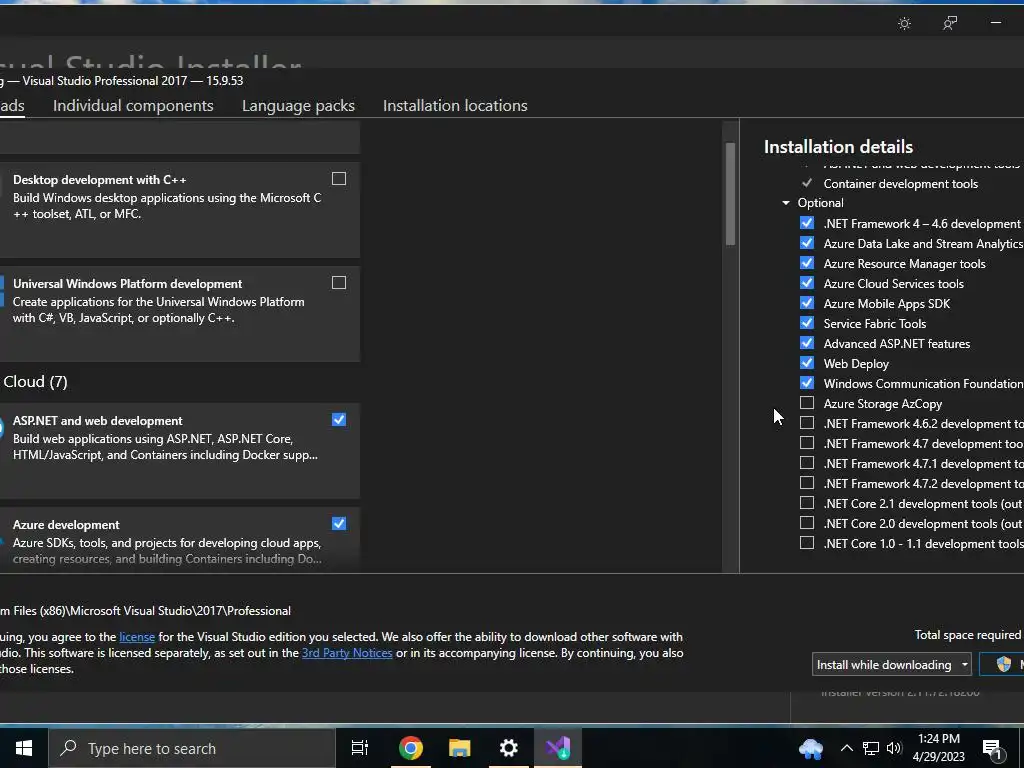This screenshot has width=1024, height=768.
Task: Click the taskbar search box
Action: pyautogui.click(x=192, y=748)
